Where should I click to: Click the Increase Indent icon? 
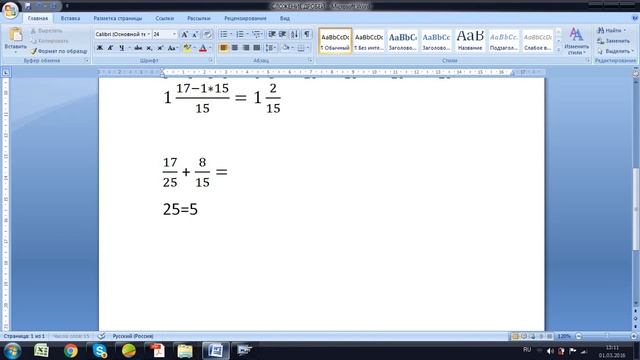(x=282, y=34)
